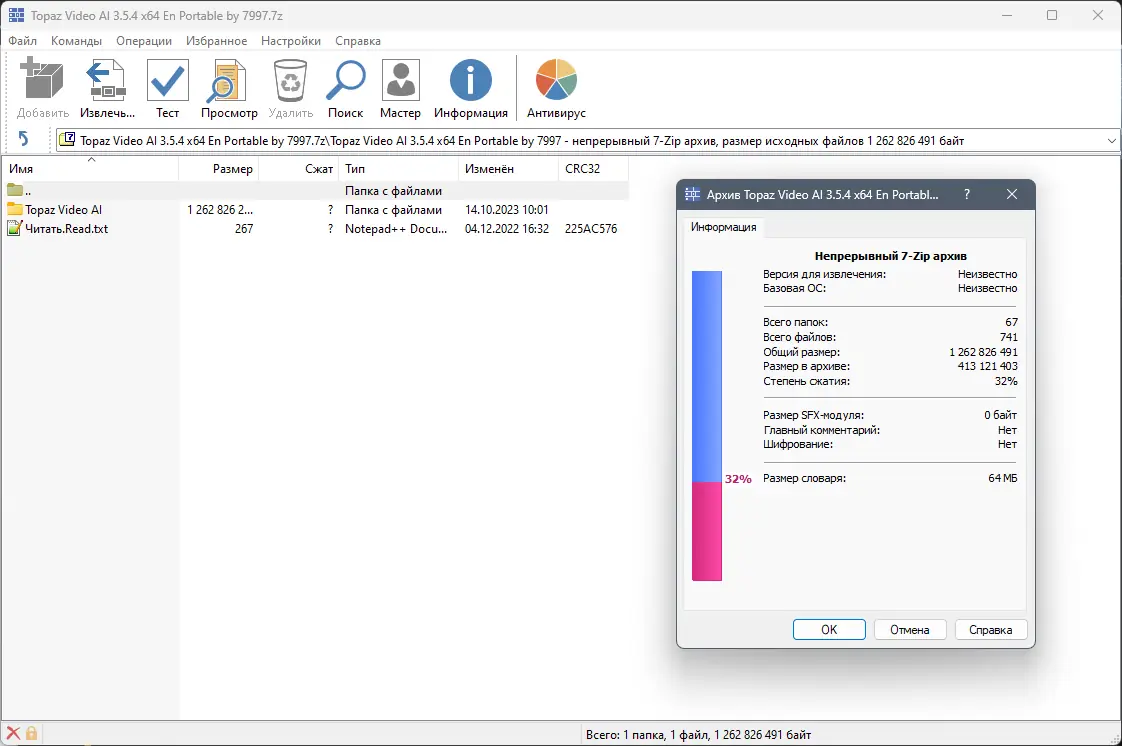Launch the Поиск search icon
Image resolution: width=1122 pixels, height=746 pixels.
pyautogui.click(x=345, y=80)
